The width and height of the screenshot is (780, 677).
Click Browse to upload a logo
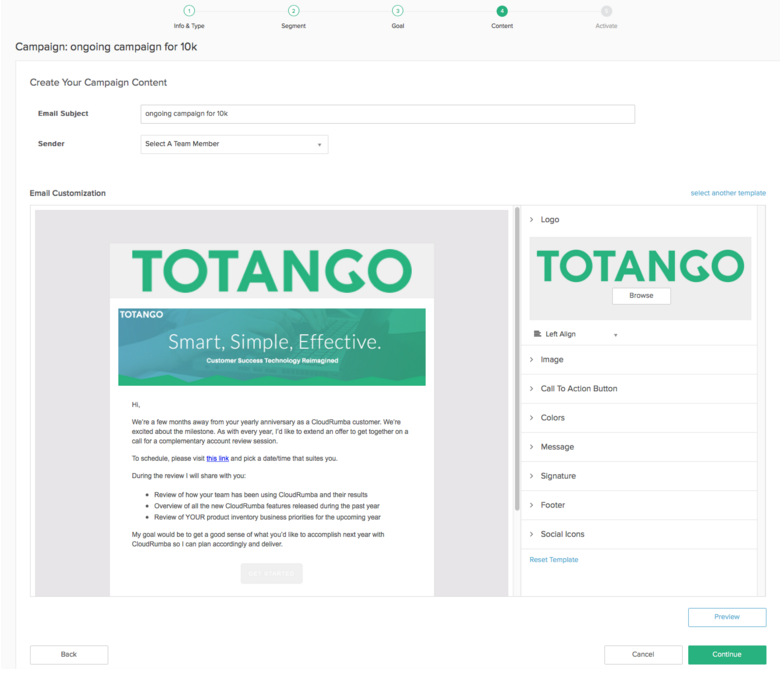tap(641, 295)
